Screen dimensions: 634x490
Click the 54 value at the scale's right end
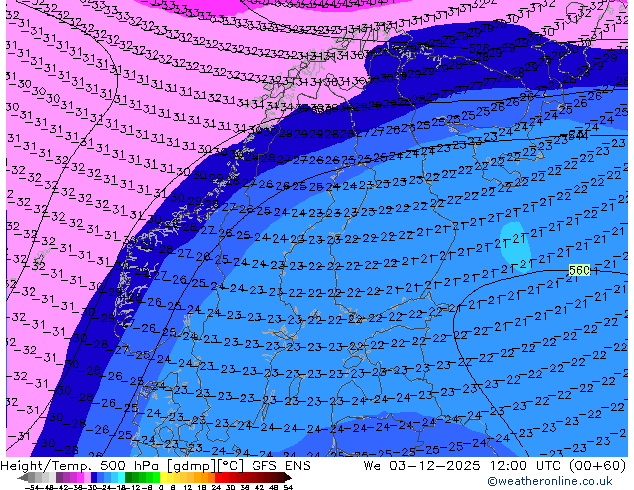pos(288,487)
